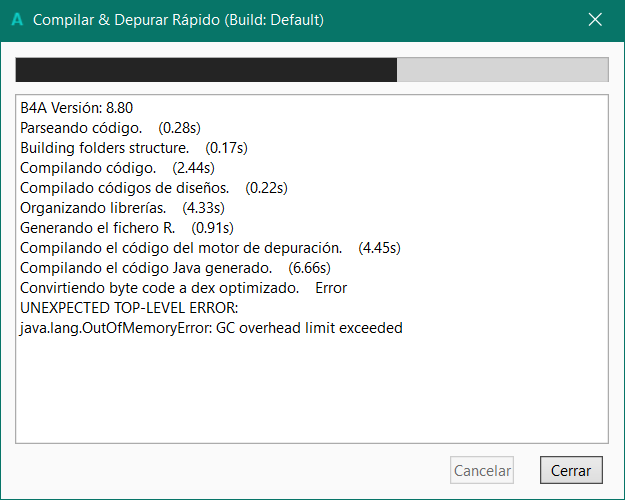Select the 'Convirtiendo byte code' Error line
625x500 pixels.
point(183,288)
